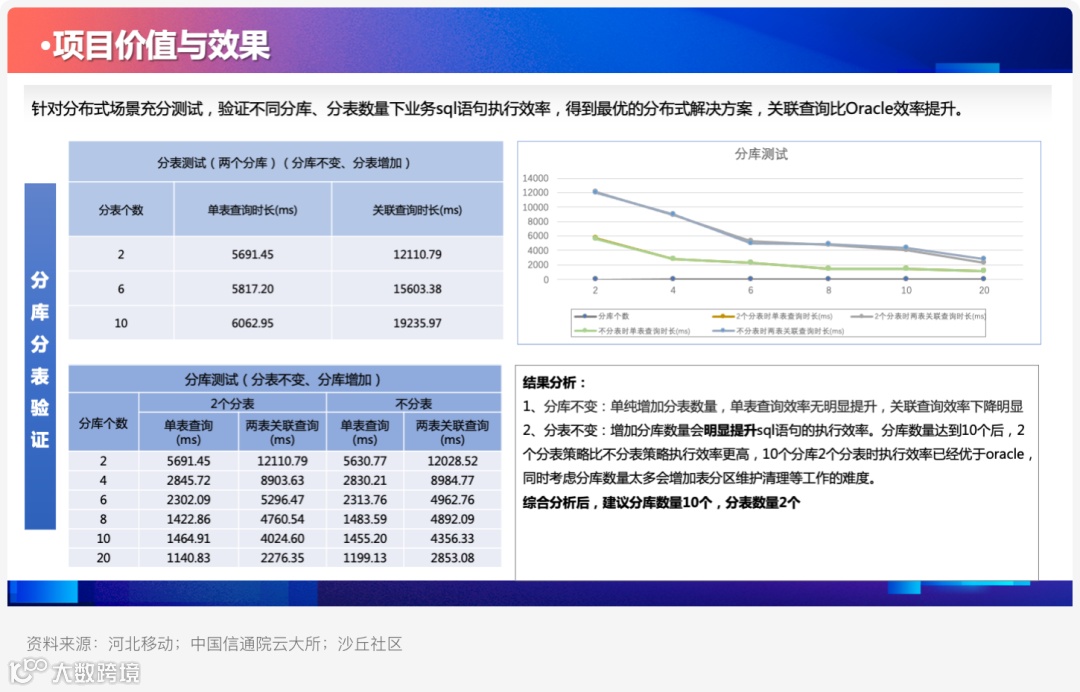Click the chart title 分库测试
Image resolution: width=1080 pixels, height=692 pixels.
[761, 154]
